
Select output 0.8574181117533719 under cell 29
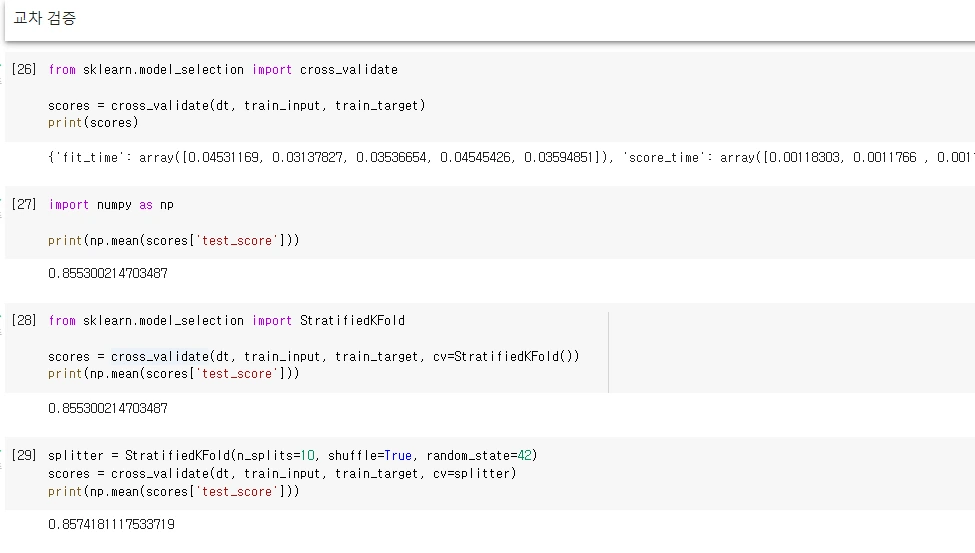111,524
